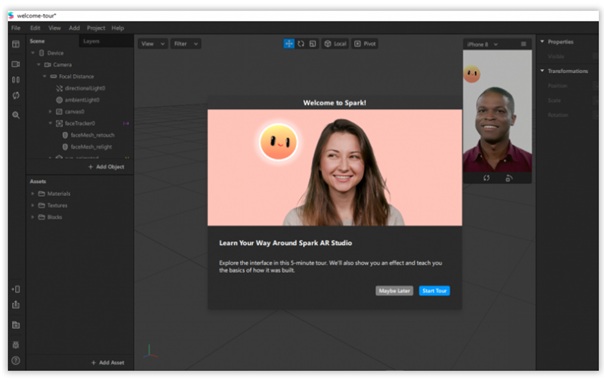Viewport: 606px width, 386px height.
Task: Click the Camera icon in the Scene tree
Action: point(48,65)
